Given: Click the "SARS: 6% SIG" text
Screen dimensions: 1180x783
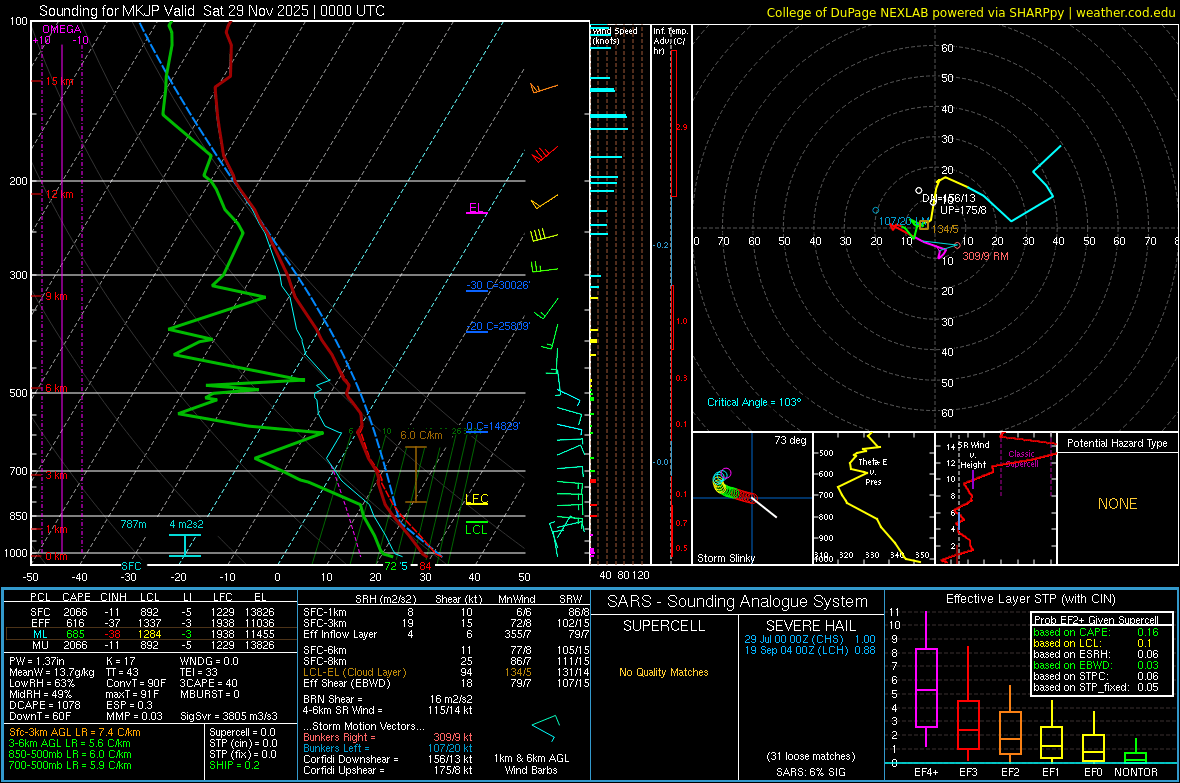Looking at the screenshot, I should tap(810, 772).
